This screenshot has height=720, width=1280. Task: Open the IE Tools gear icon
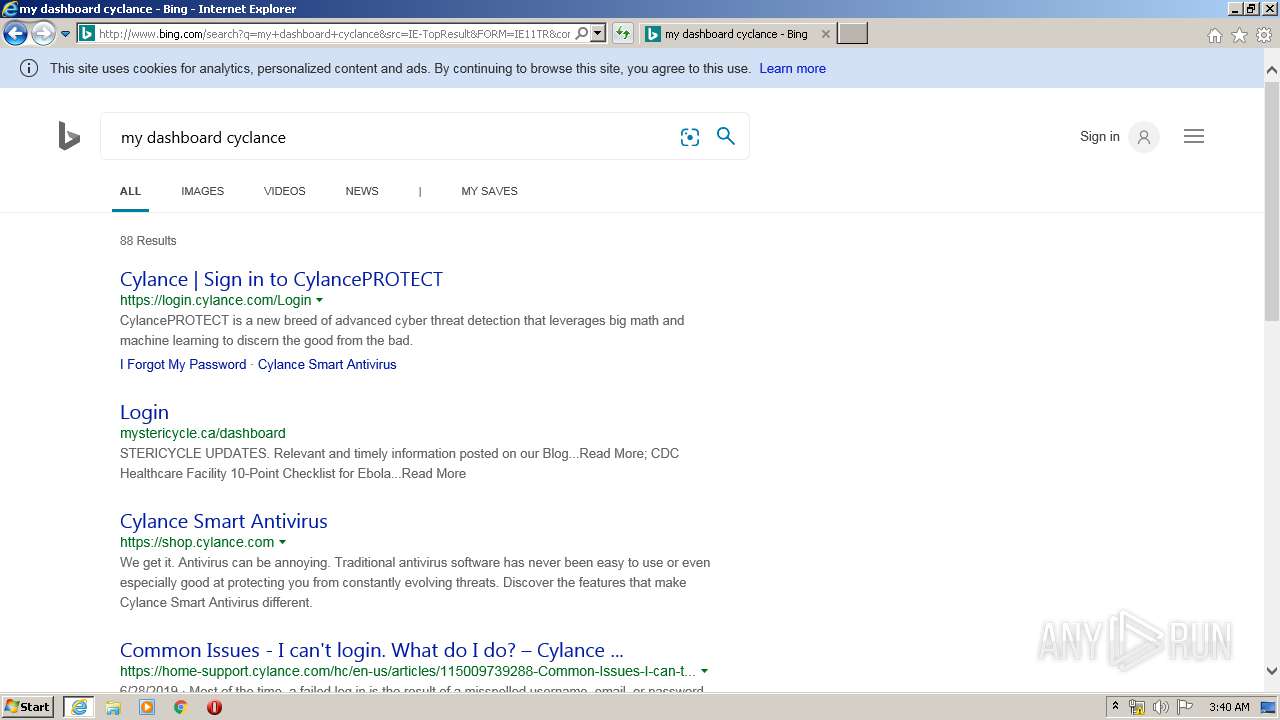click(1264, 35)
